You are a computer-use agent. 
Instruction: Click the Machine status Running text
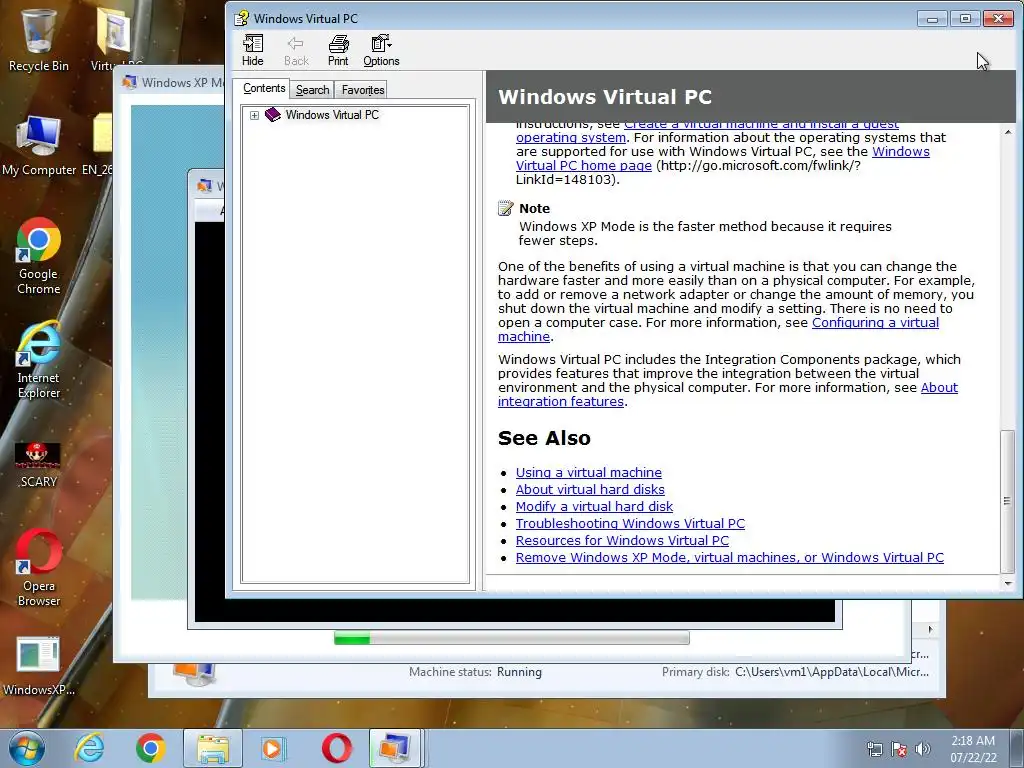(519, 671)
